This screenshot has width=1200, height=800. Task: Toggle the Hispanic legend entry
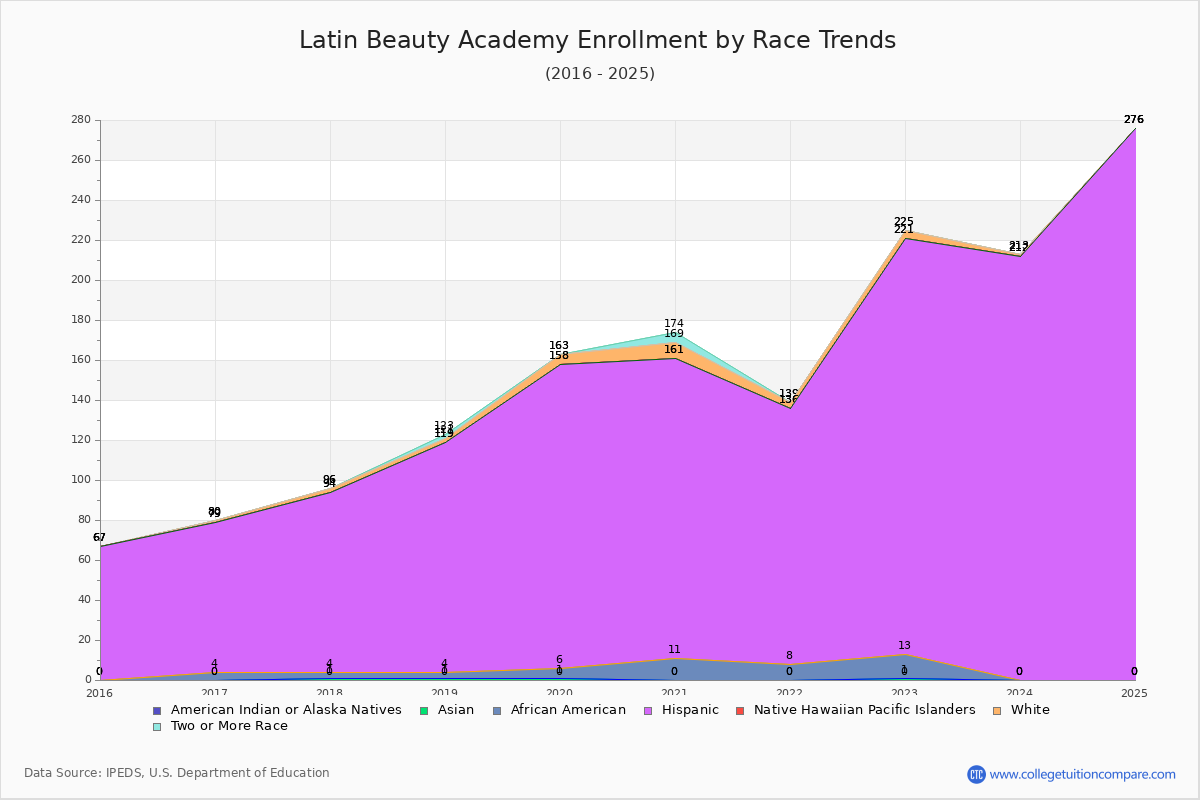click(x=681, y=710)
